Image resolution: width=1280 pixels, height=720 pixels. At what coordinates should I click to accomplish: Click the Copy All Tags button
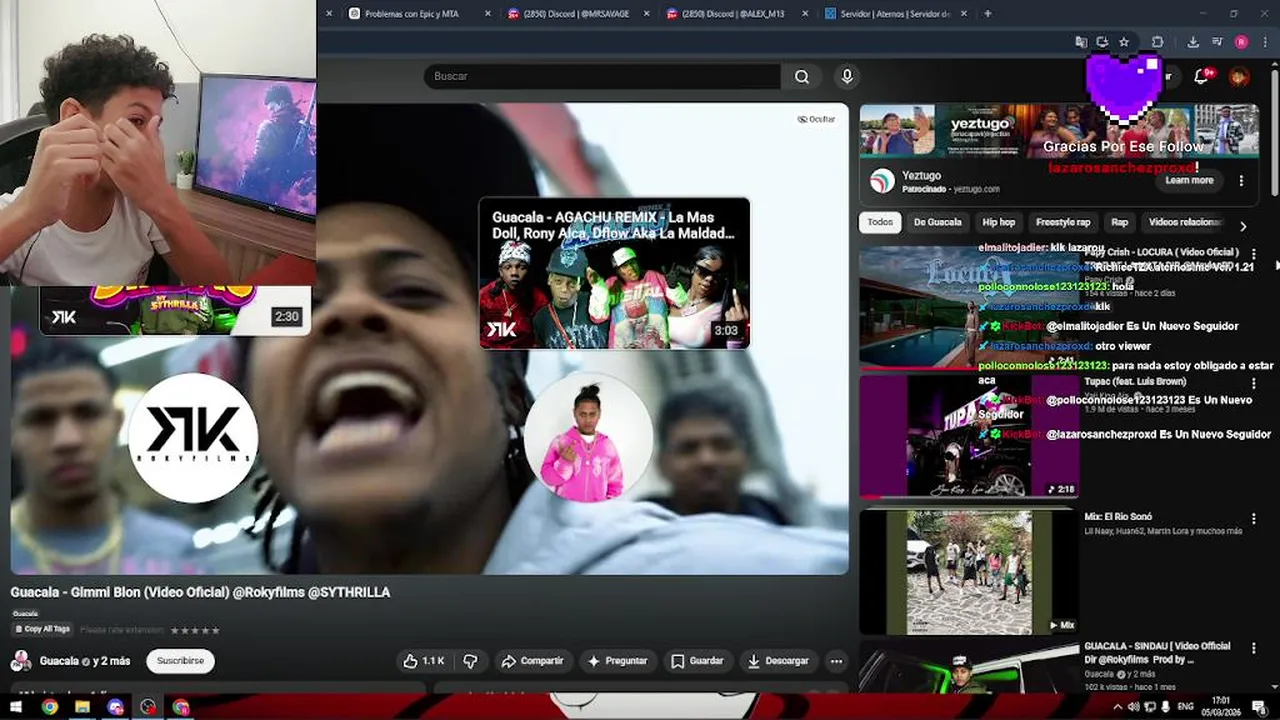tap(42, 629)
